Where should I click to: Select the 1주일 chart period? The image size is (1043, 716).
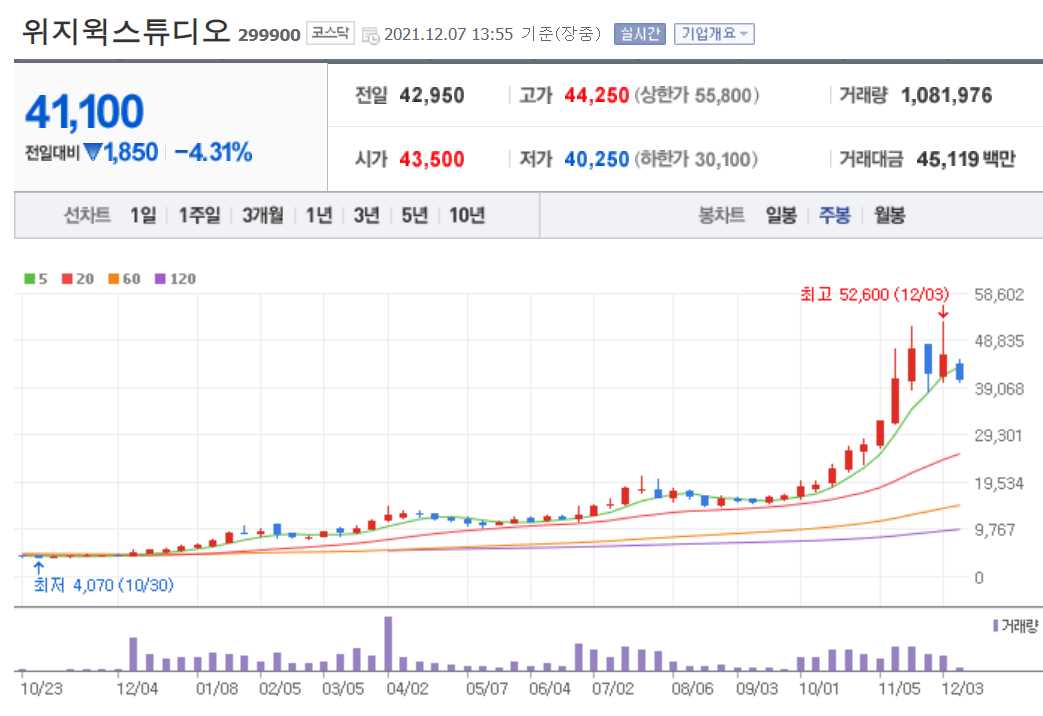point(199,215)
